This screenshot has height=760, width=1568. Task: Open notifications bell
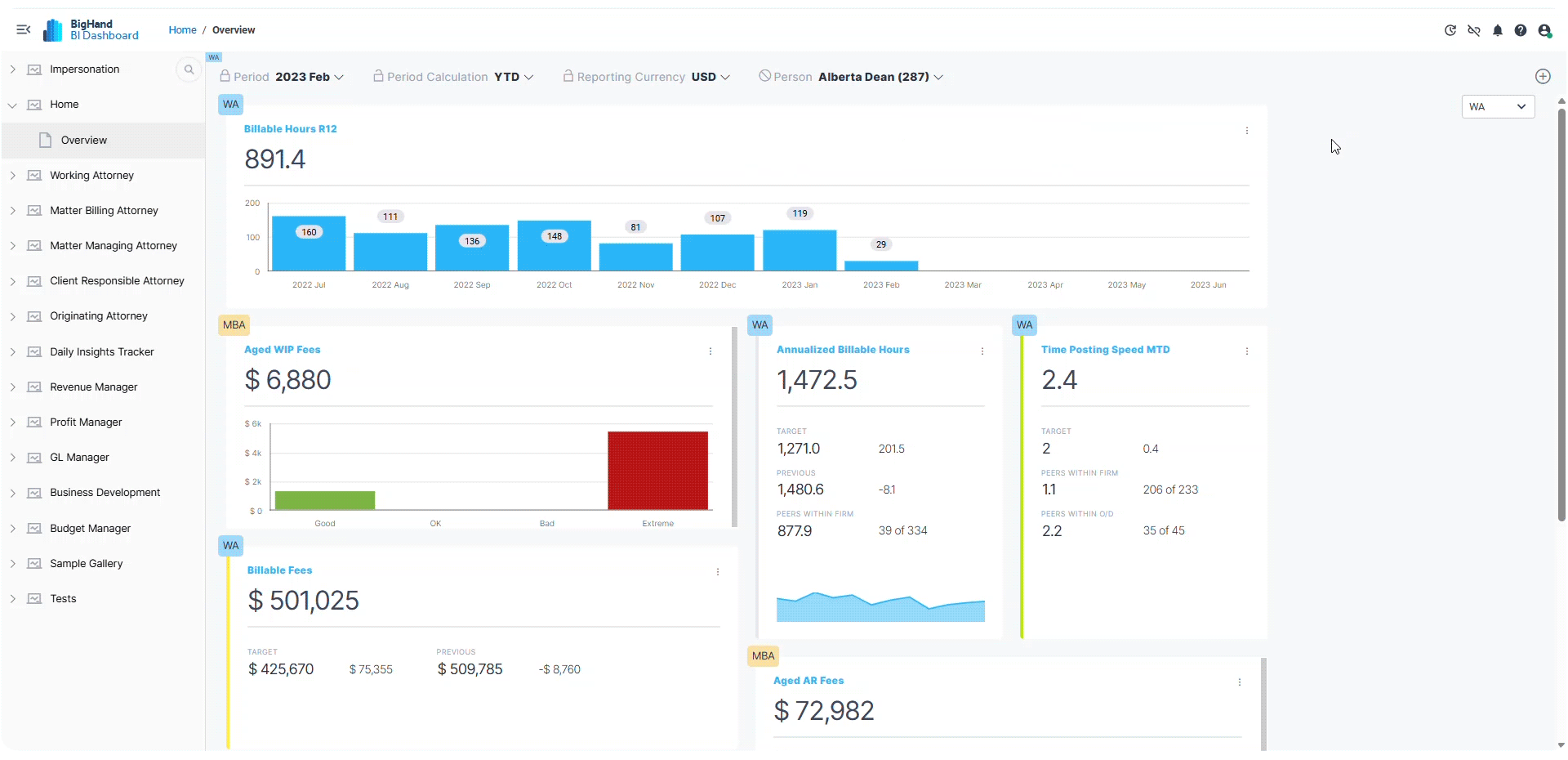point(1498,30)
